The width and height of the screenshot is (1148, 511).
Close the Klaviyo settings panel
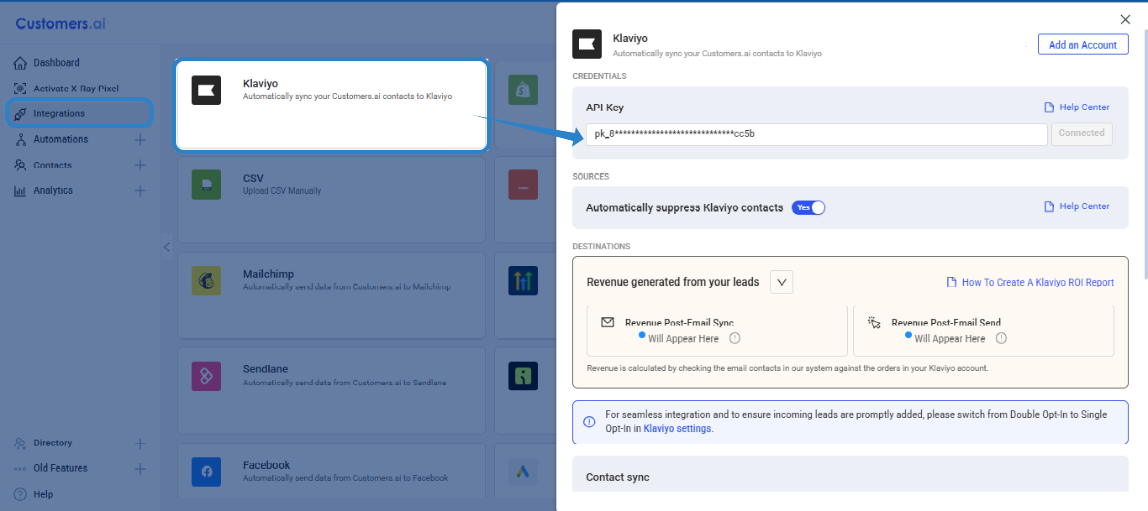point(1125,20)
